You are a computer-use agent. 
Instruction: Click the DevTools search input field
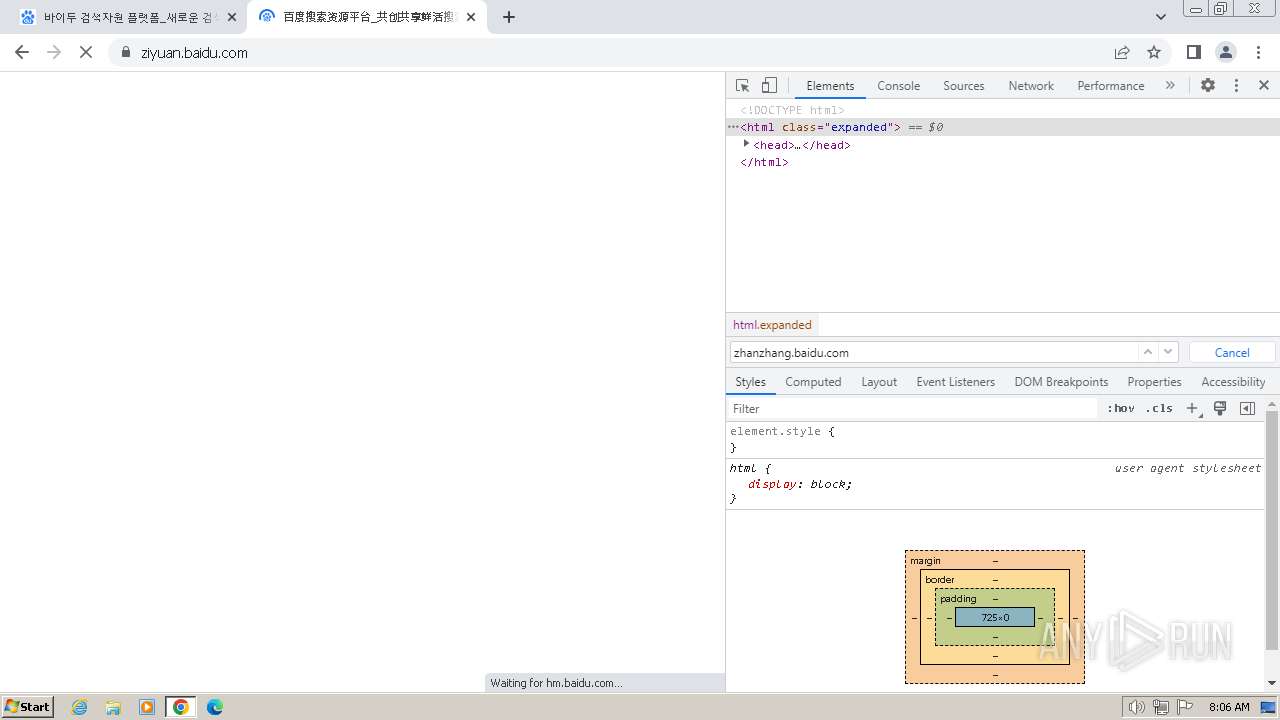click(x=934, y=352)
